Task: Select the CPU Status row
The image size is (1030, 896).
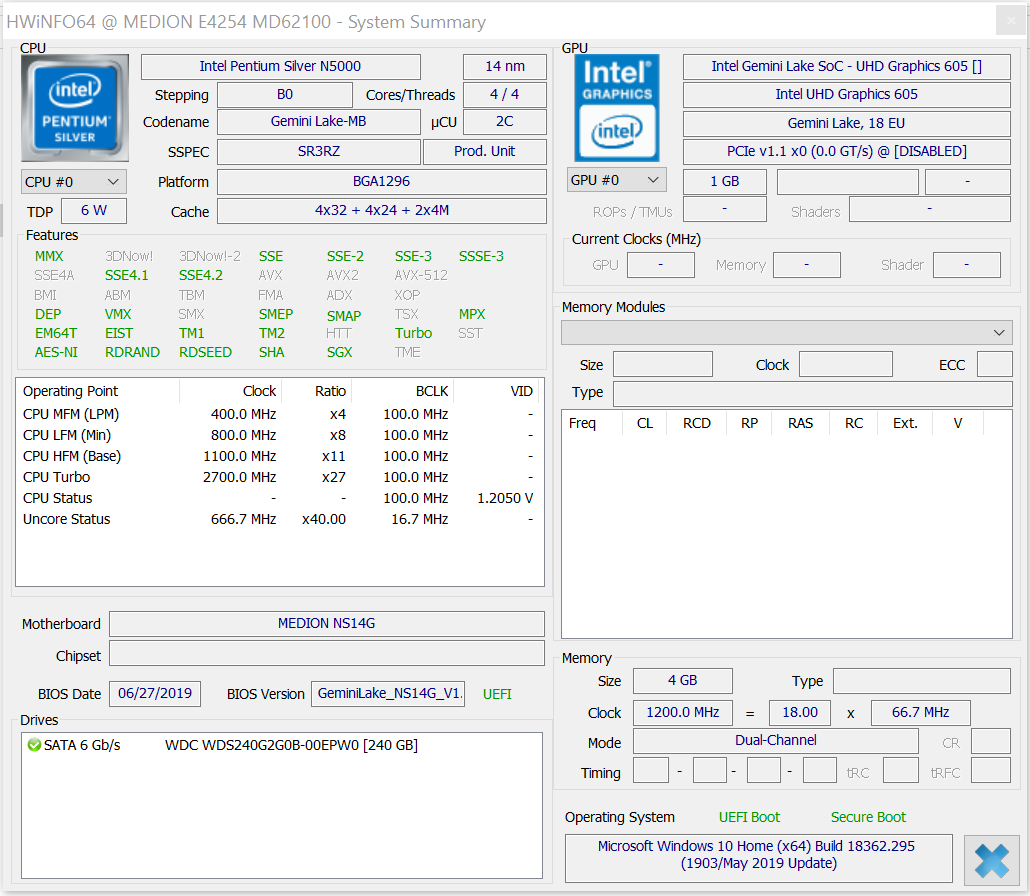Action: (x=279, y=499)
